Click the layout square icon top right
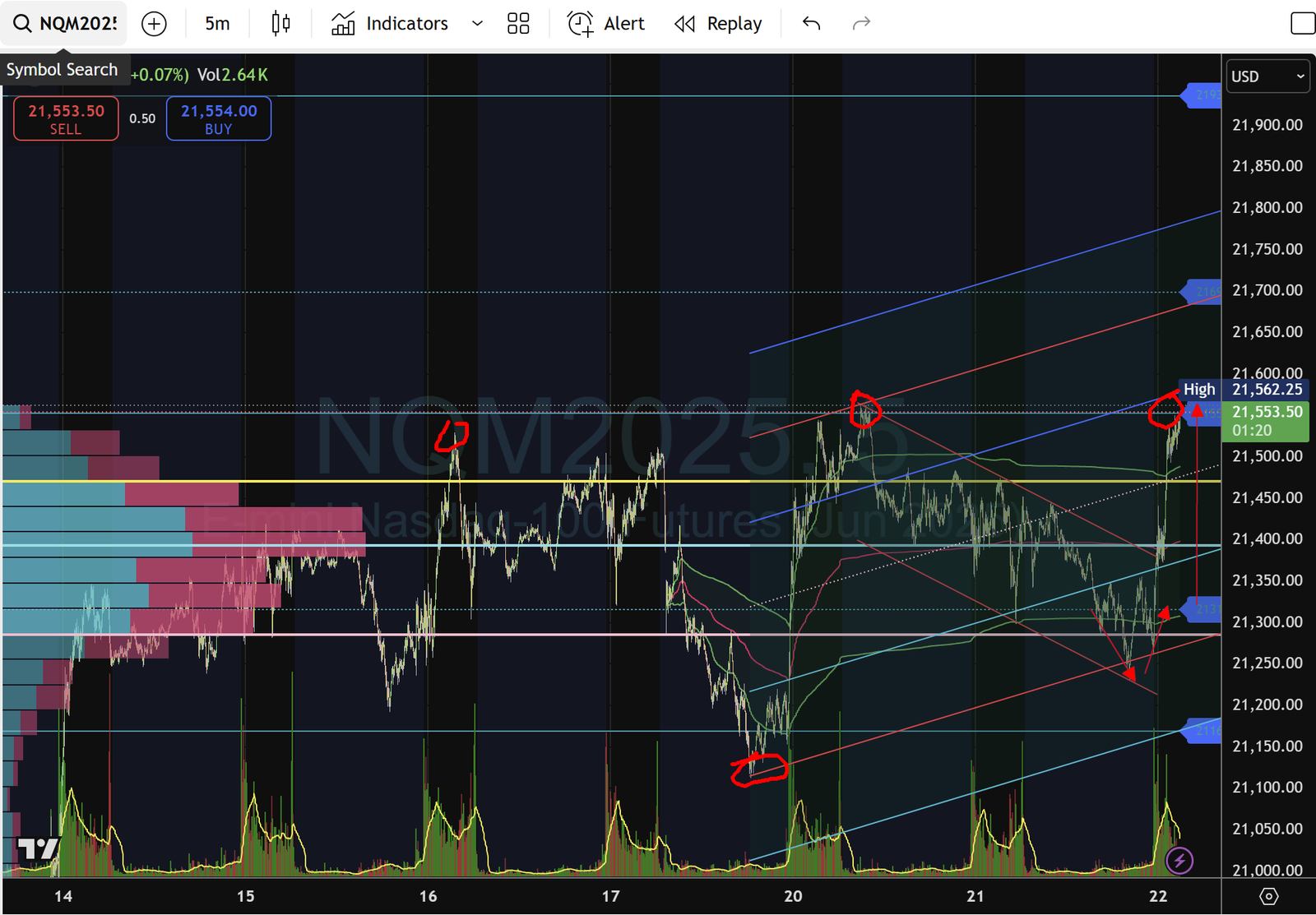Image resolution: width=1316 pixels, height=915 pixels. [1302, 24]
